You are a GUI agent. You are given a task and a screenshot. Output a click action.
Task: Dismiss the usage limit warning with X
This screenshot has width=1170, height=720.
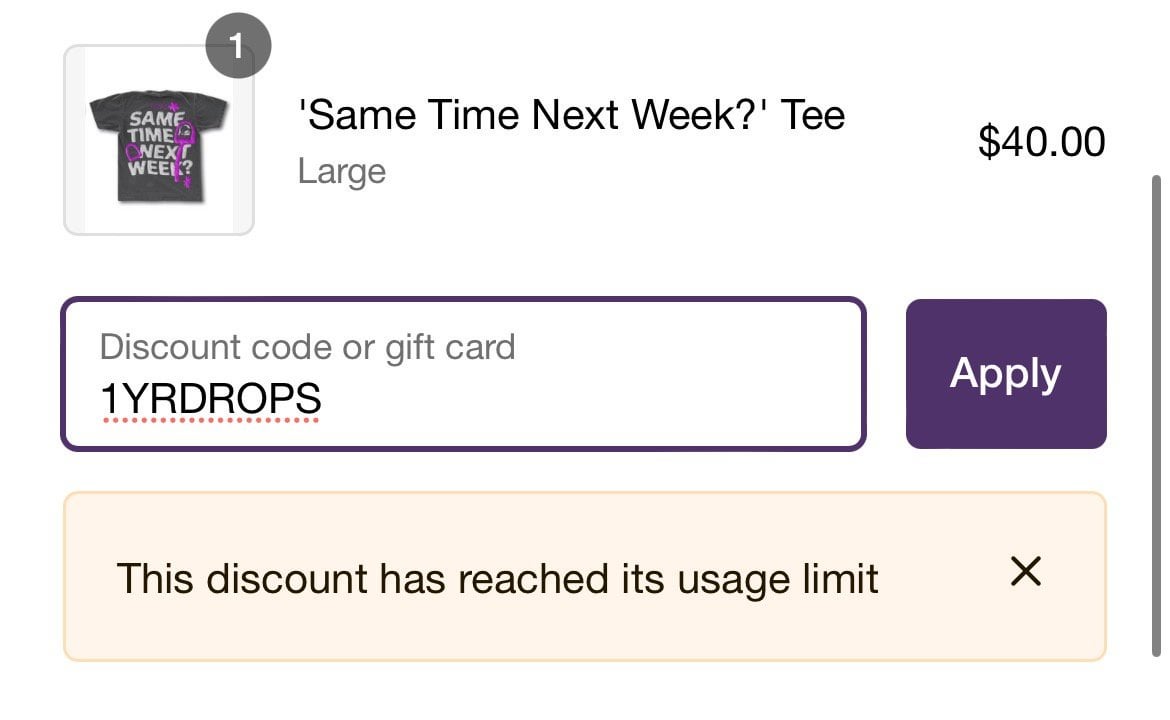pos(1026,573)
